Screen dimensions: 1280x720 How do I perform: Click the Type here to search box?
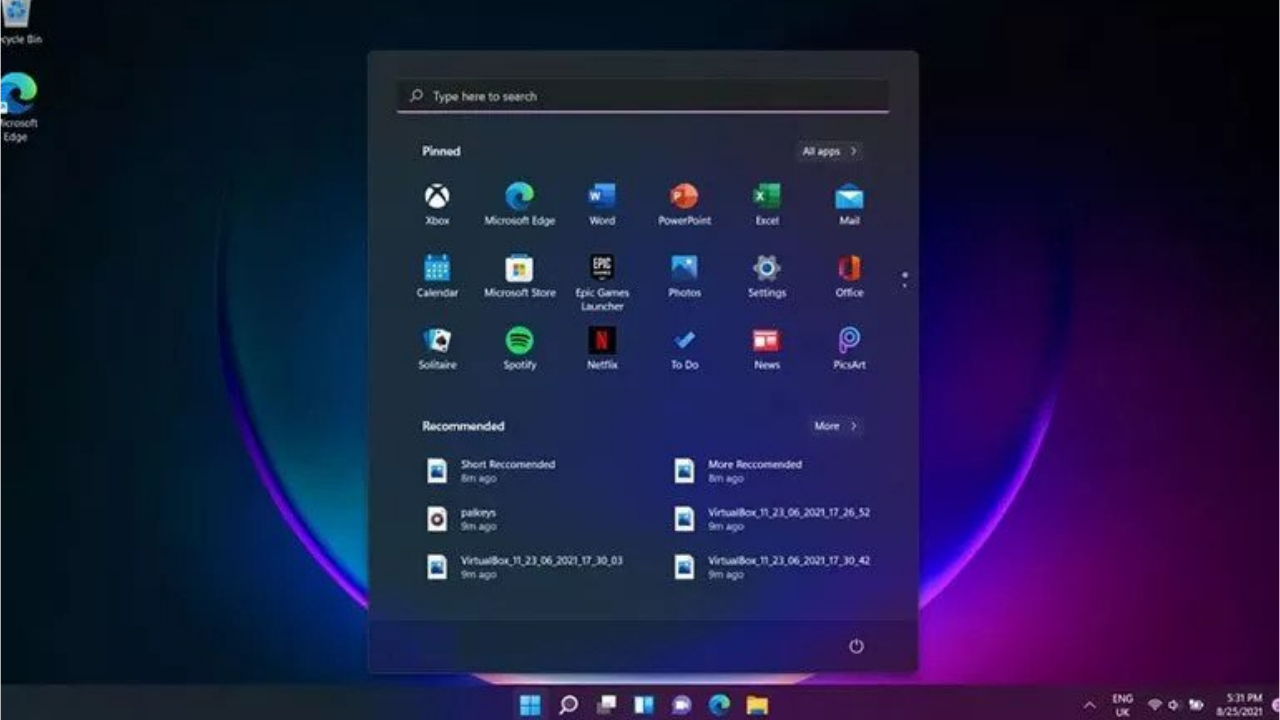click(643, 96)
